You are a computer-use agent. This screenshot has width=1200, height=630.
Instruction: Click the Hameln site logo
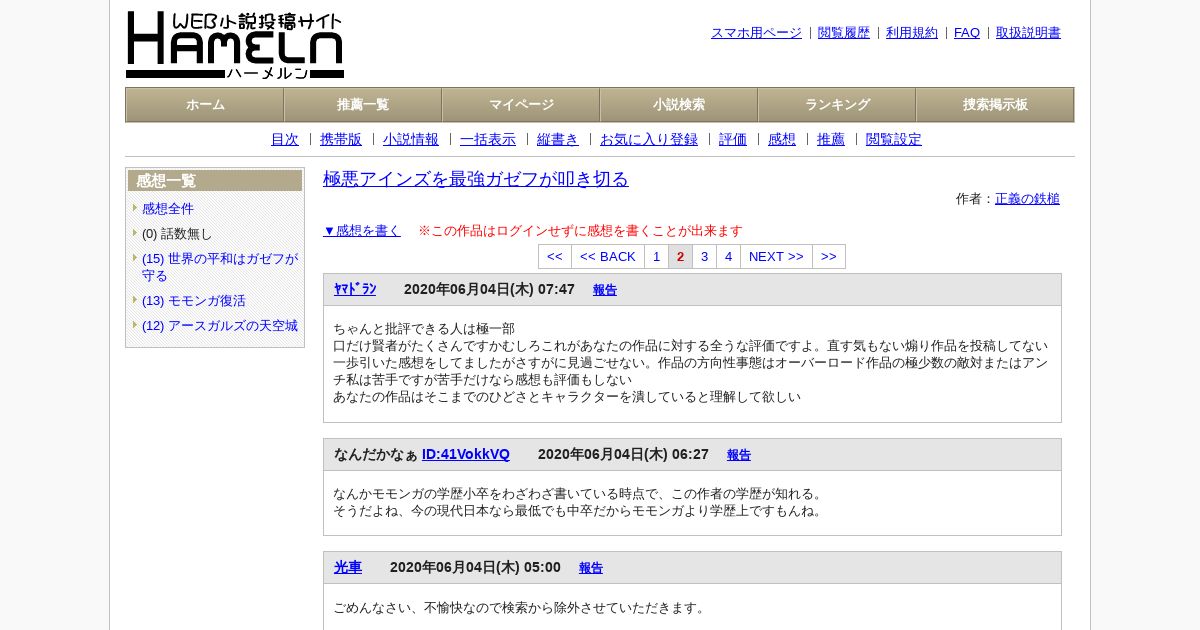[235, 45]
